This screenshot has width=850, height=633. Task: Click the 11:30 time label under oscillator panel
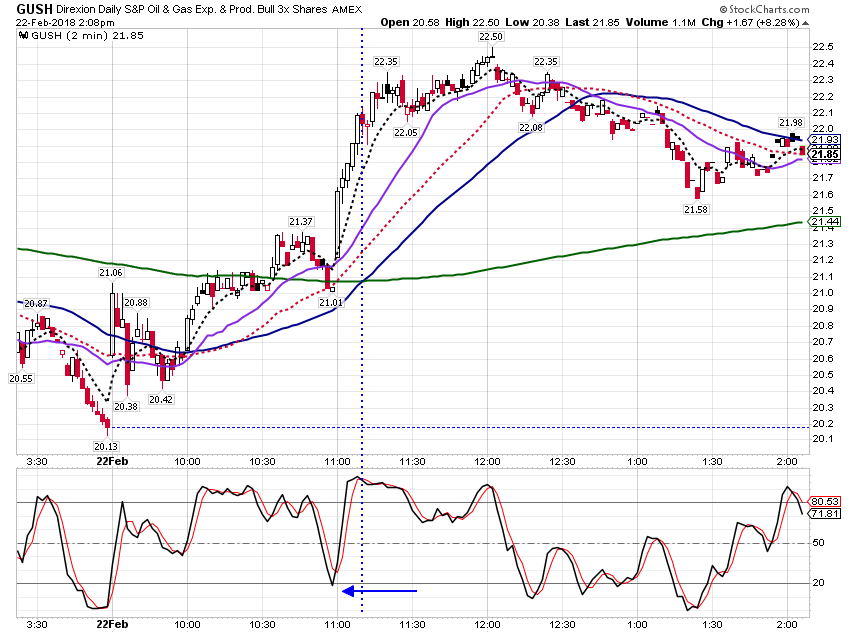(x=413, y=624)
